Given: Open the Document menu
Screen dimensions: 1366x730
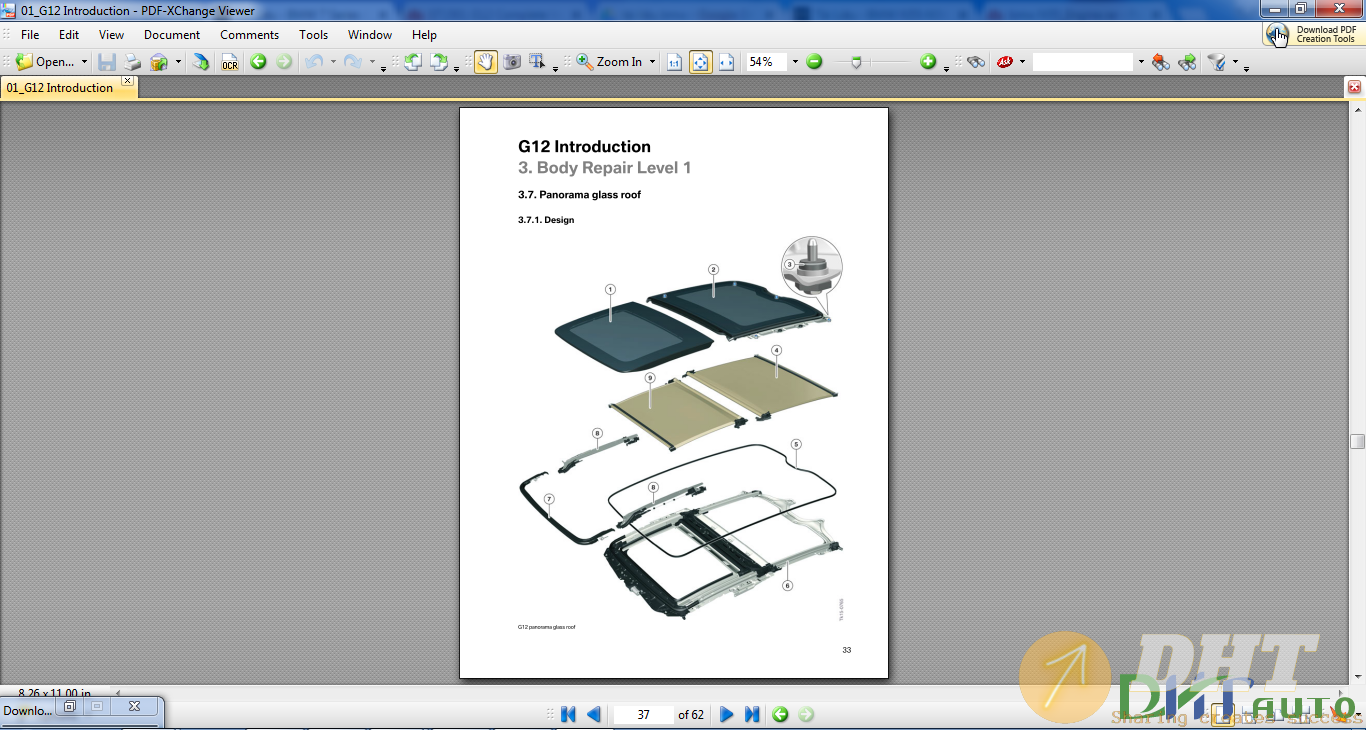Looking at the screenshot, I should (x=172, y=34).
